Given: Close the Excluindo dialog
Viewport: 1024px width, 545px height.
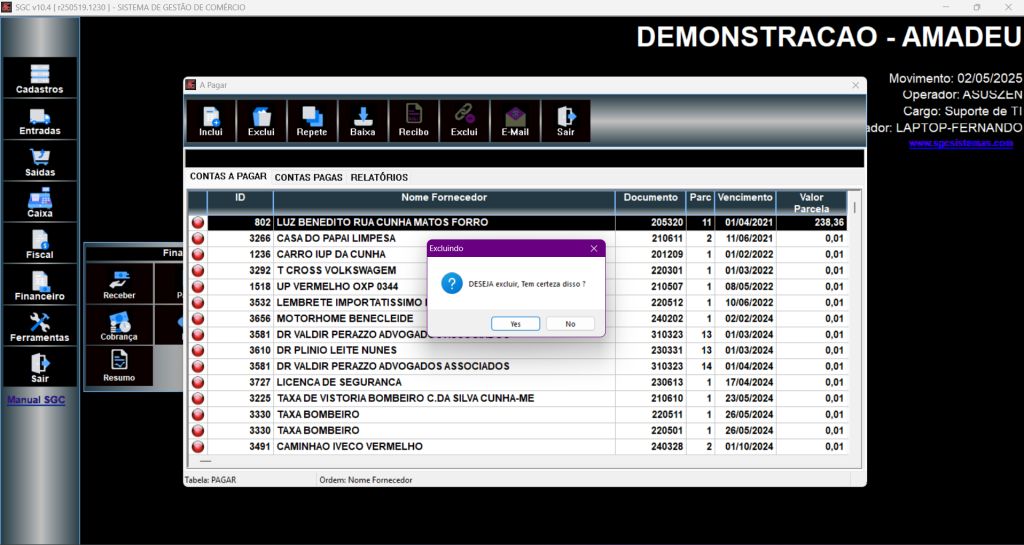Looking at the screenshot, I should tap(594, 249).
